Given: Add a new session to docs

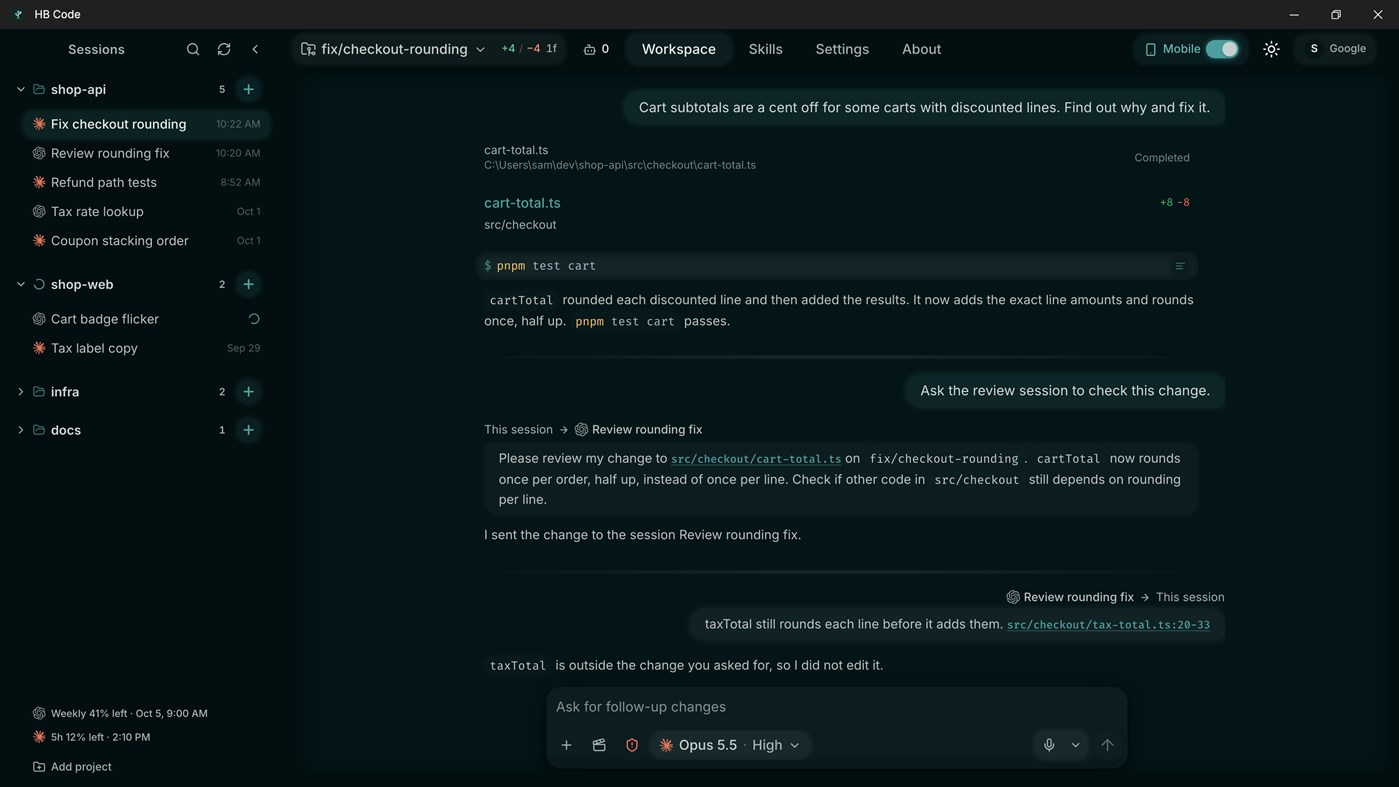Looking at the screenshot, I should (x=248, y=430).
